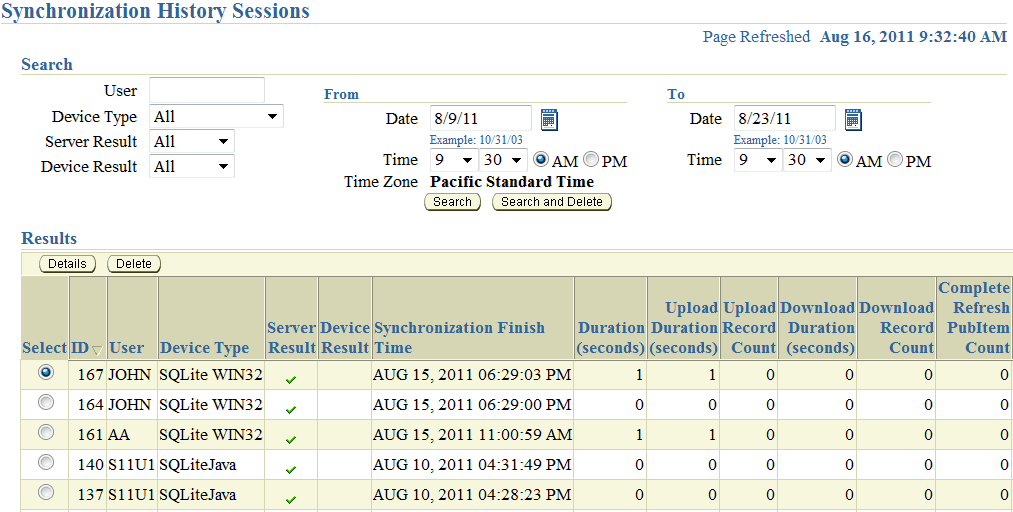The height and width of the screenshot is (512, 1013).
Task: Select the row with ID 140
Action: [46, 462]
